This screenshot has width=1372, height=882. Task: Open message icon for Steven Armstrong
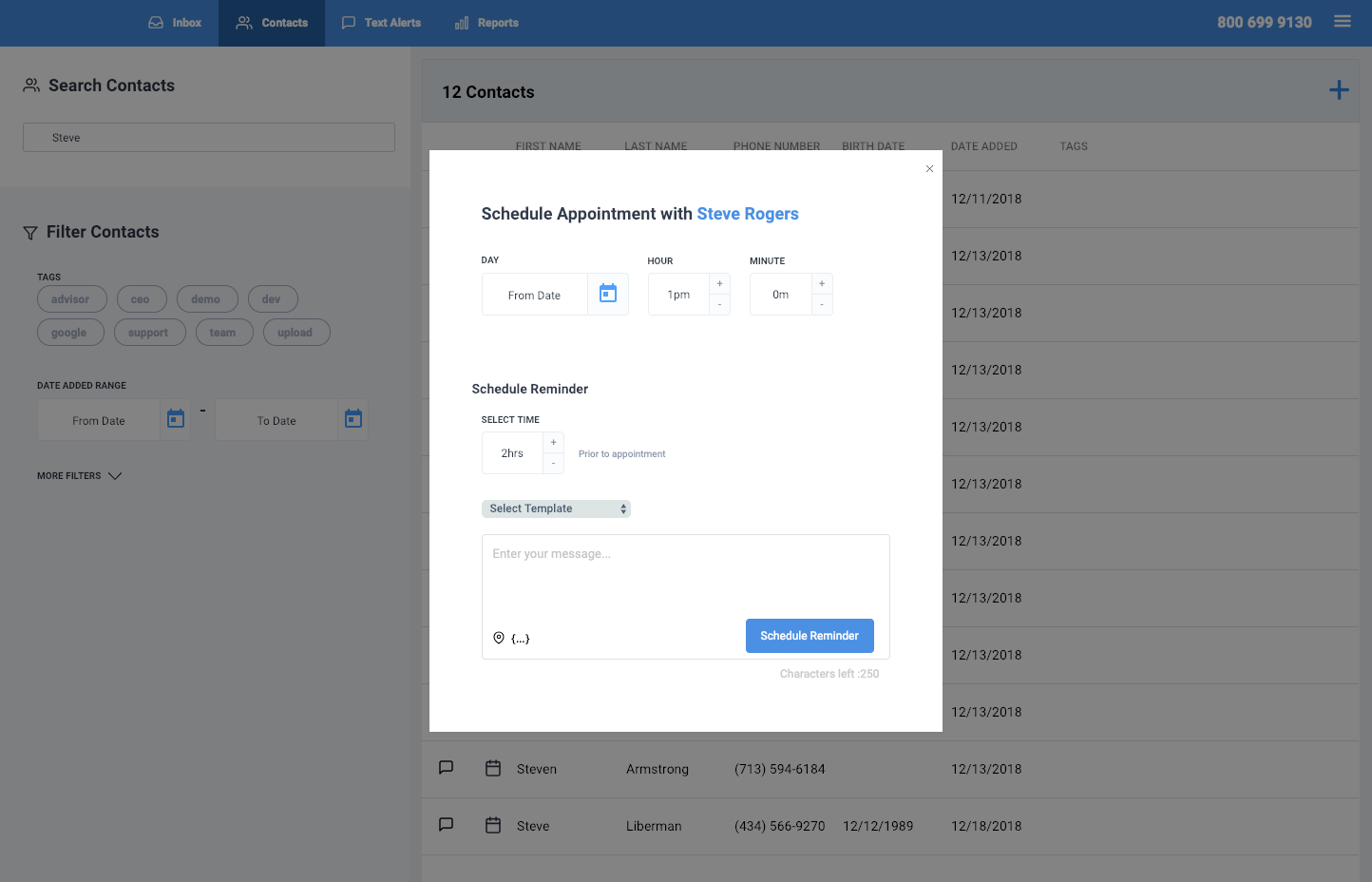[x=446, y=768]
